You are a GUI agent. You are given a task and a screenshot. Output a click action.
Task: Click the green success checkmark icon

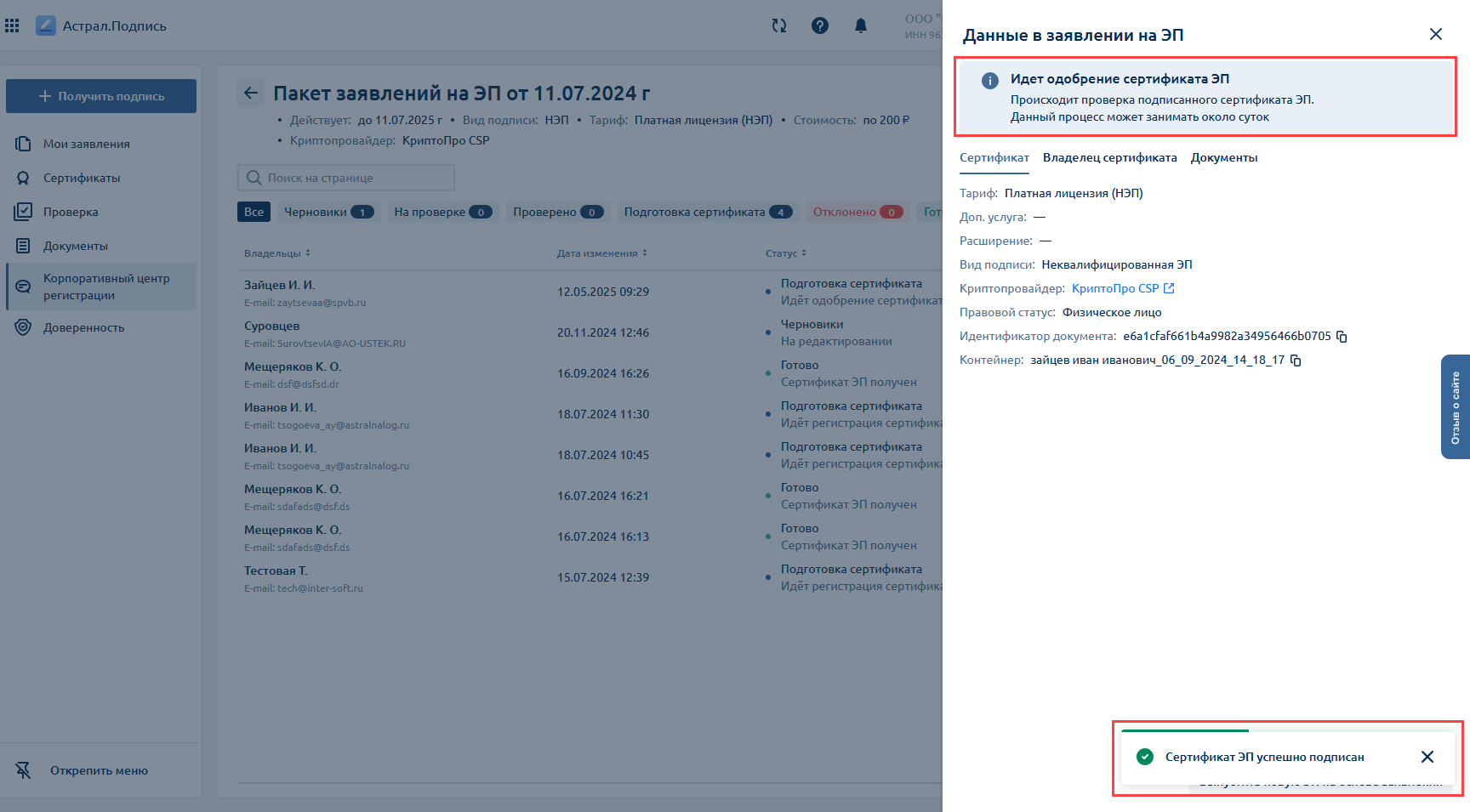click(1145, 757)
